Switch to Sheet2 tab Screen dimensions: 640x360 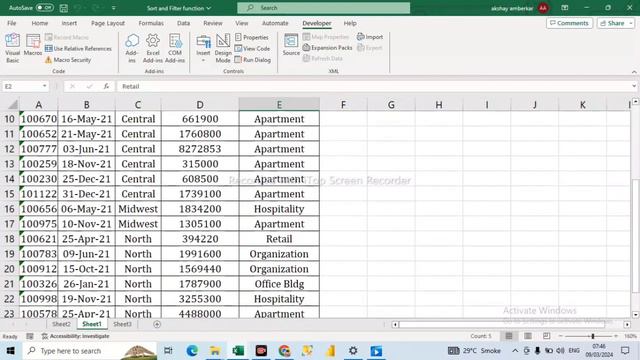(x=61, y=324)
